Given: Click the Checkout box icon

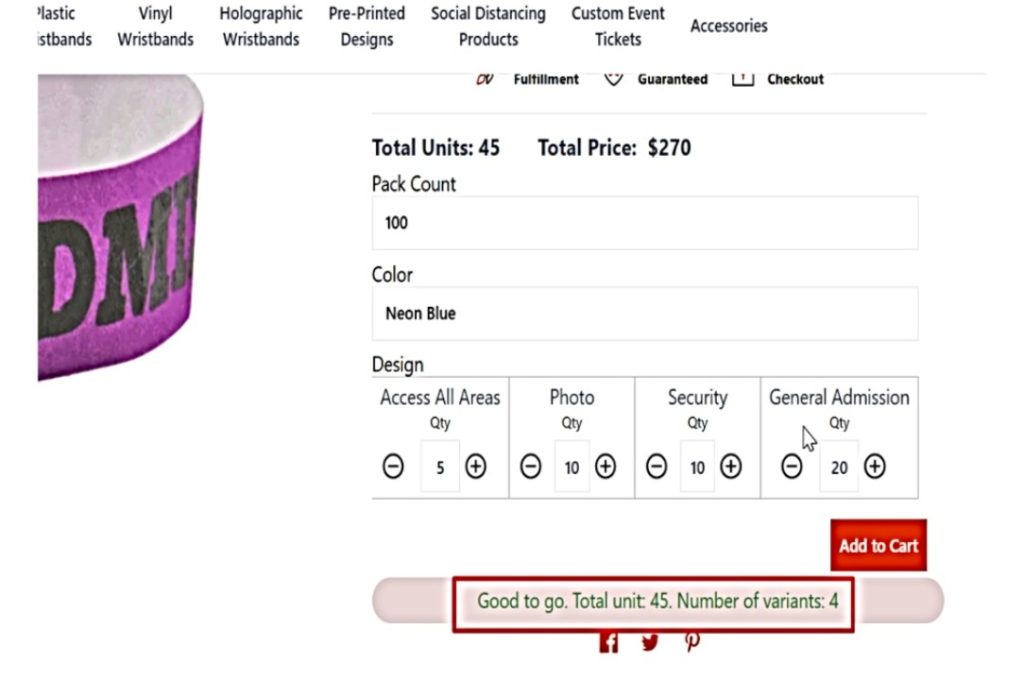Looking at the screenshot, I should (x=742, y=77).
